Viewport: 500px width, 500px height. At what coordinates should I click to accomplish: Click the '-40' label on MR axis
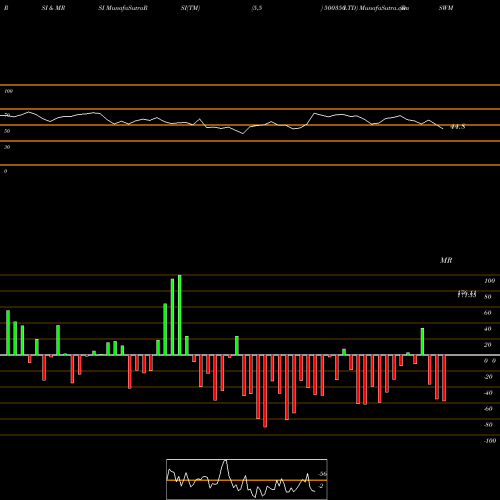488,393
